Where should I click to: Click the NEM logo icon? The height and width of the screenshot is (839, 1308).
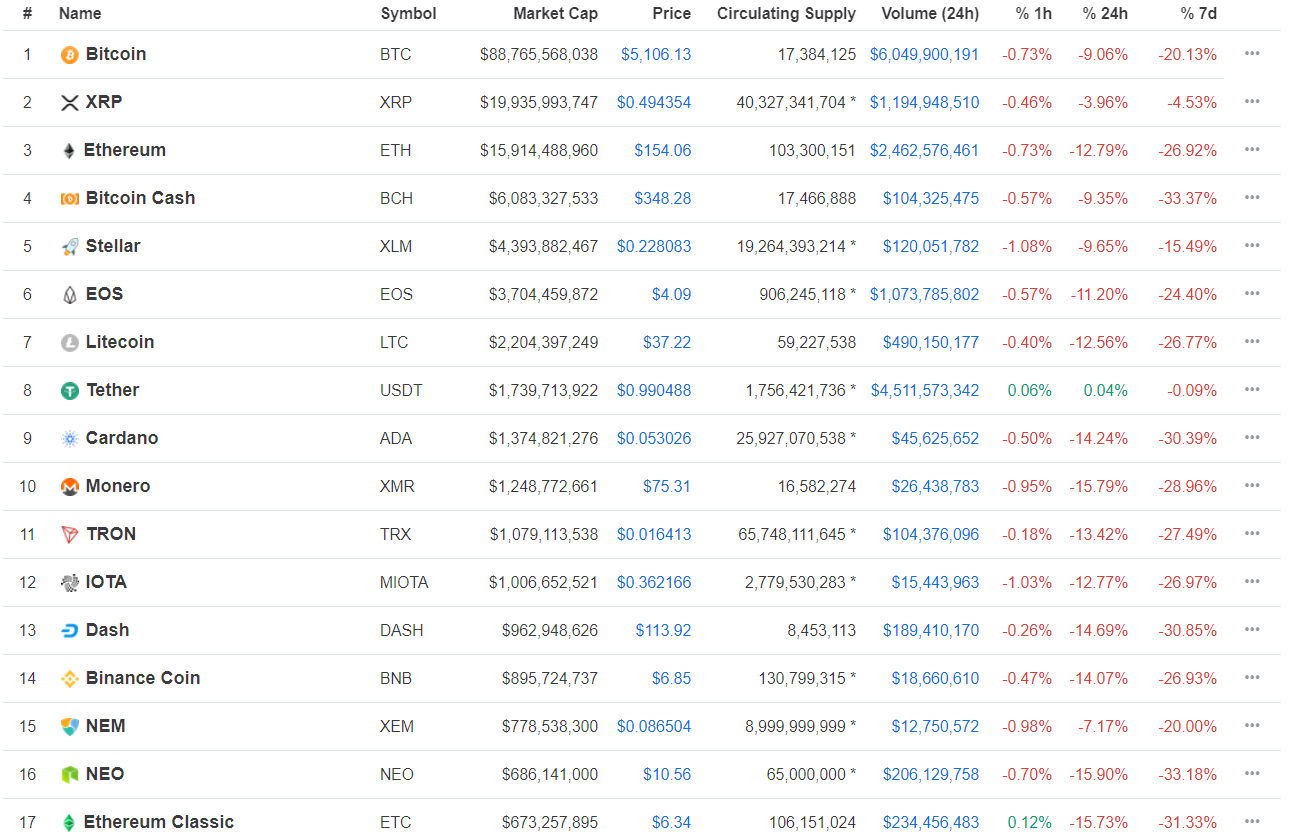coord(70,726)
